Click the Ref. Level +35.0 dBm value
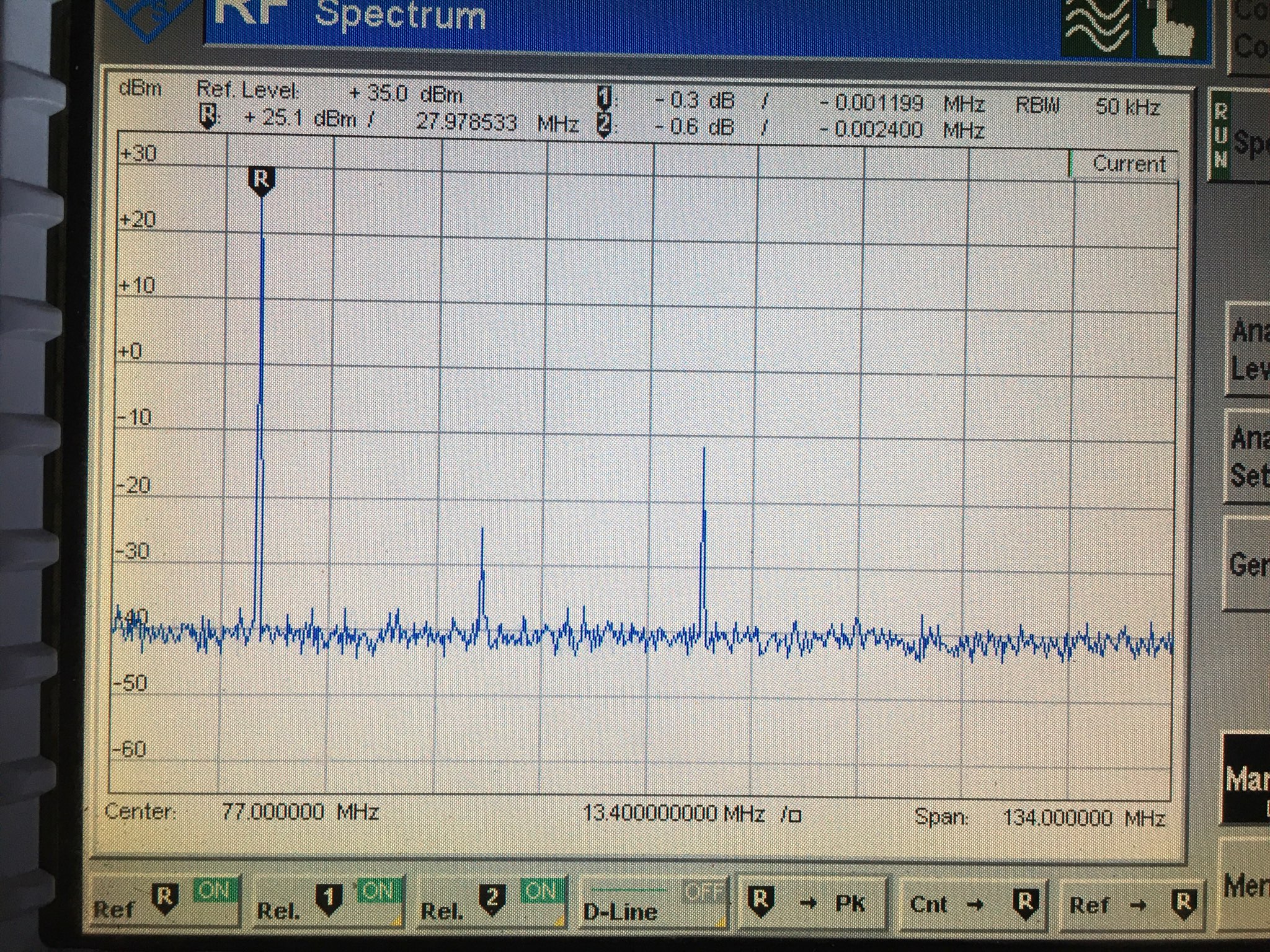This screenshot has width=1270, height=952. pos(406,94)
